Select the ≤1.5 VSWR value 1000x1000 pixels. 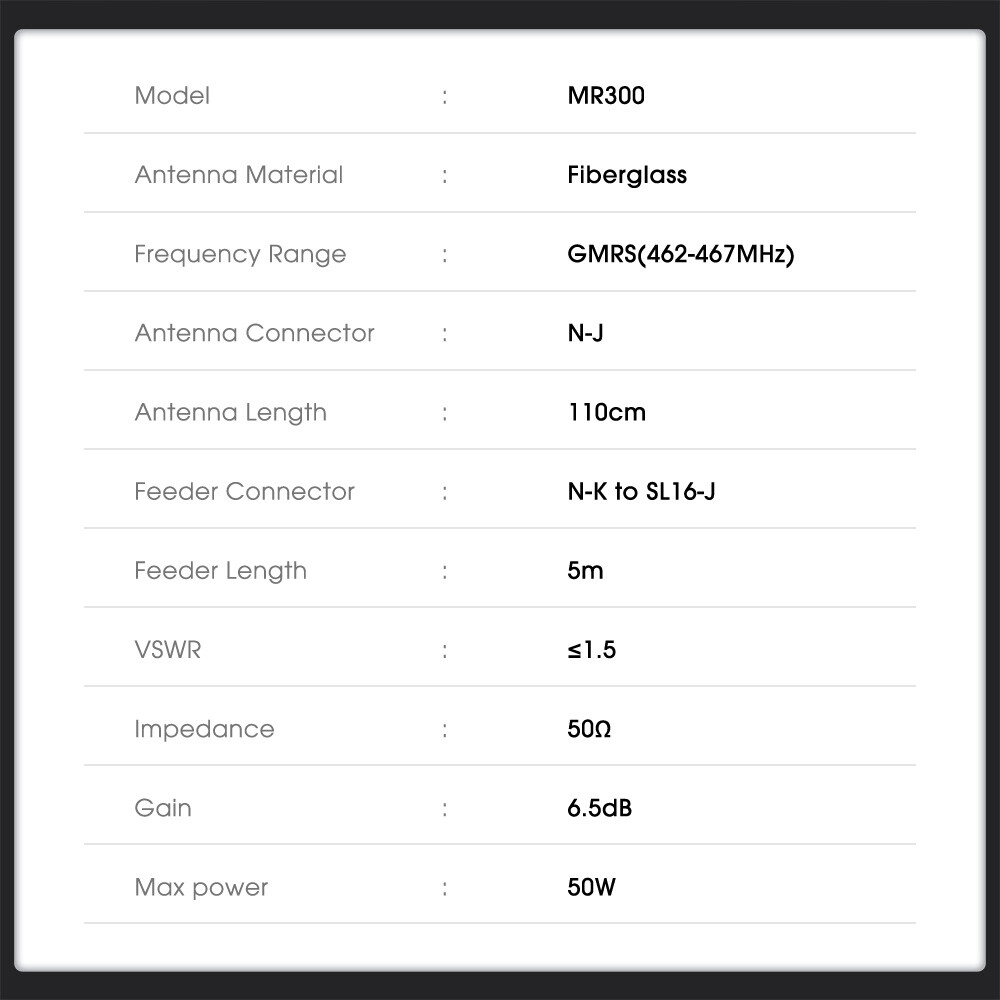(592, 649)
